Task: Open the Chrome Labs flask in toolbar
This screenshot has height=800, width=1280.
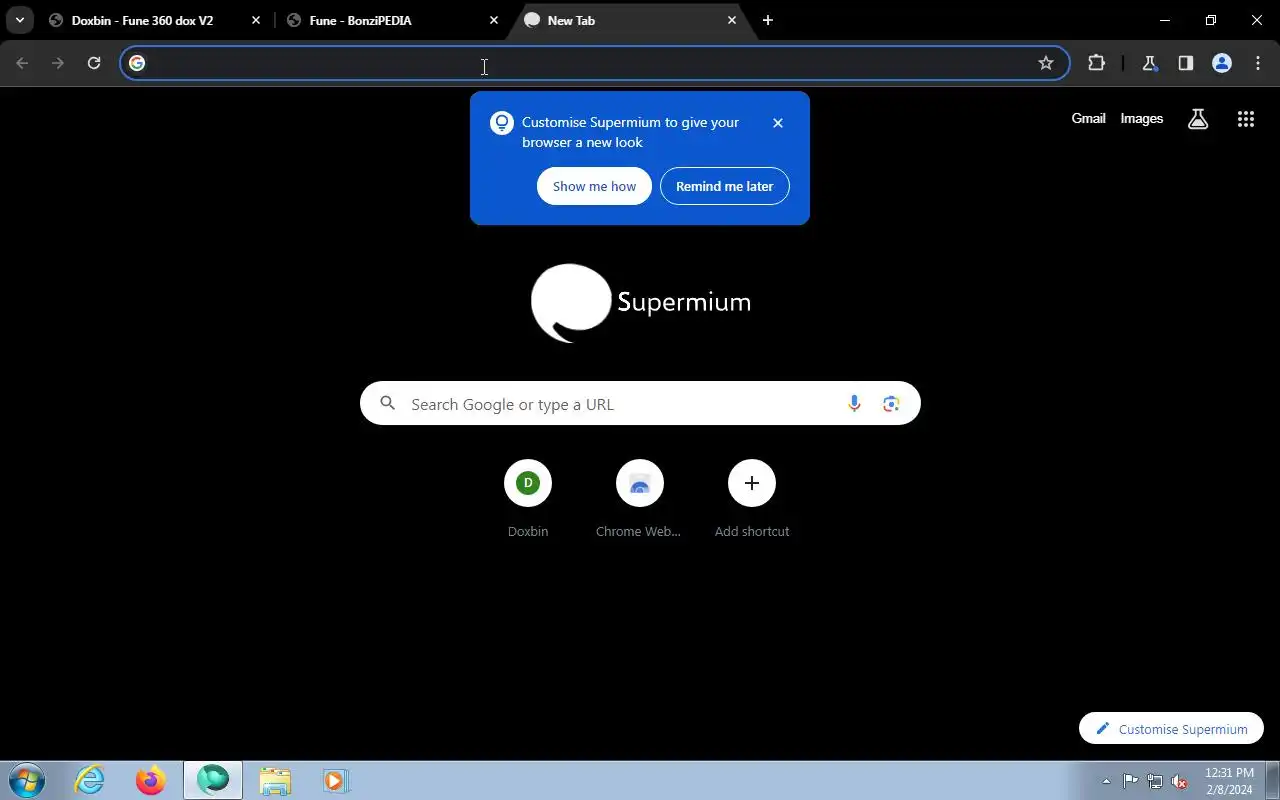Action: click(x=1149, y=63)
